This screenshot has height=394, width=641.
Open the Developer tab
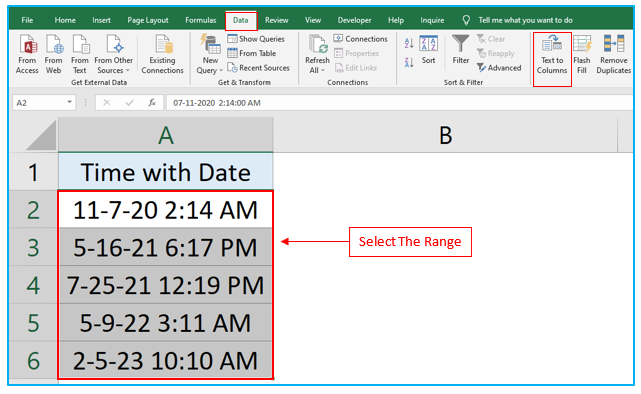click(x=354, y=20)
